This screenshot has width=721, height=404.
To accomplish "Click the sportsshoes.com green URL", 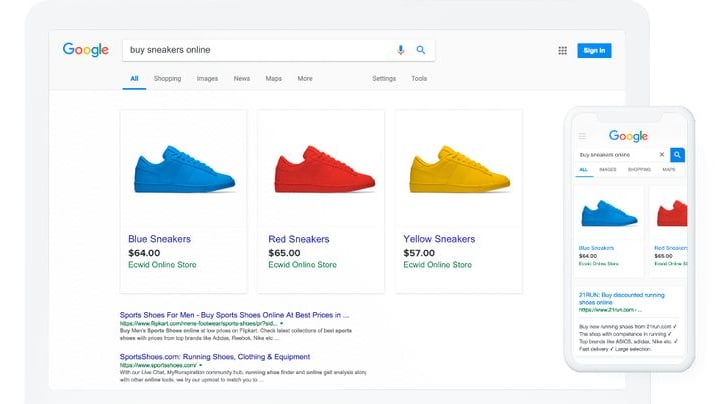I will (158, 365).
